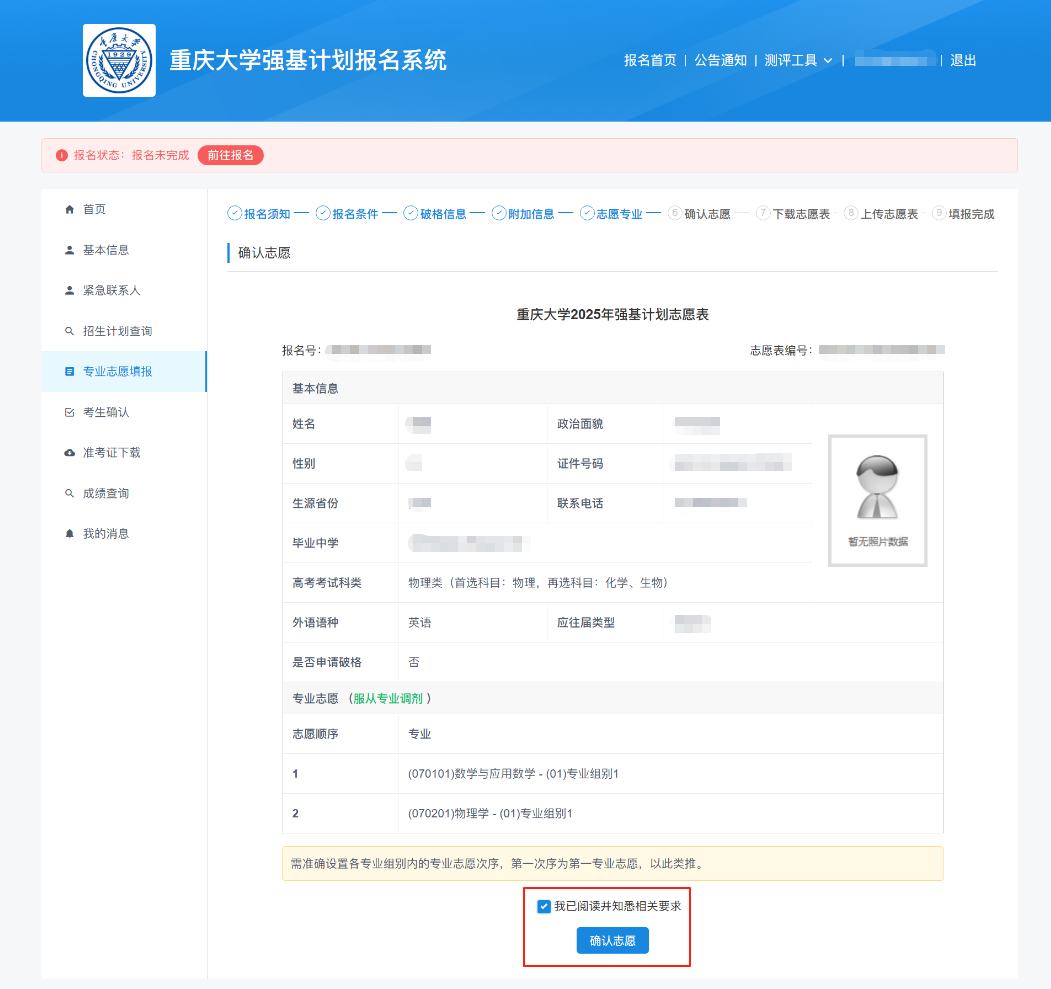Select 首页 in the sidebar
This screenshot has height=989, width=1051.
tap(124, 209)
